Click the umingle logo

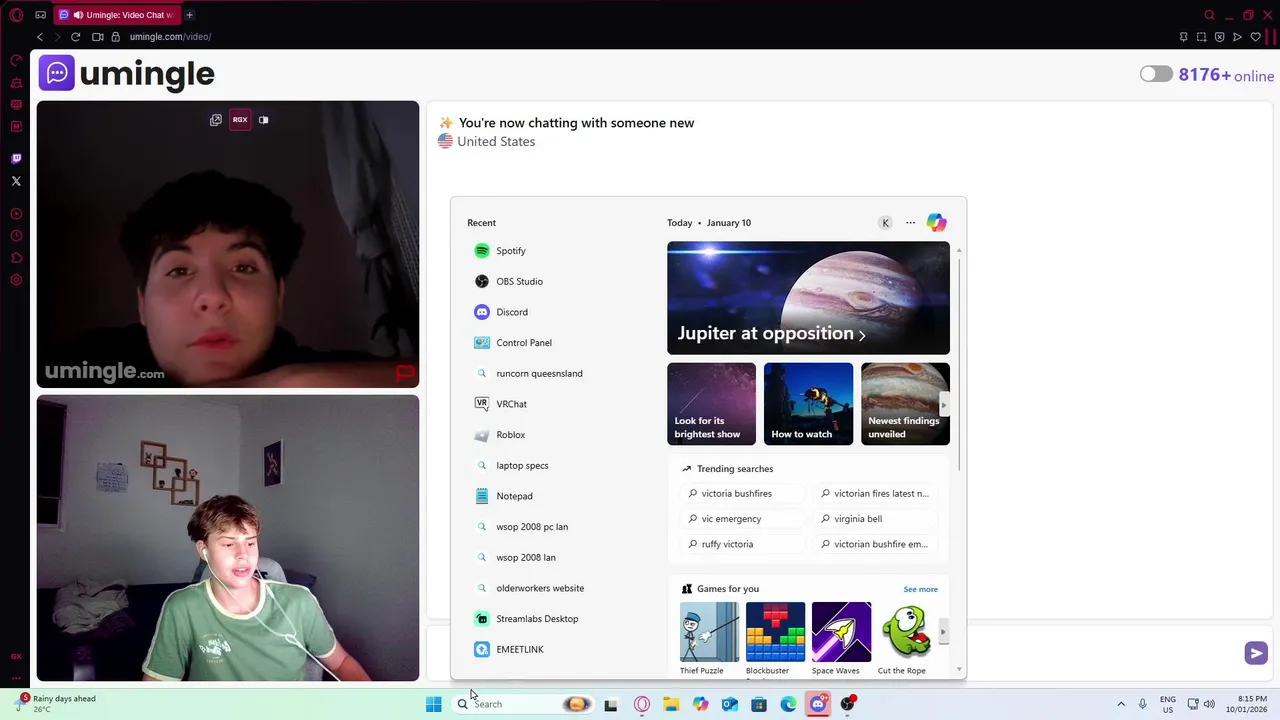tap(127, 73)
